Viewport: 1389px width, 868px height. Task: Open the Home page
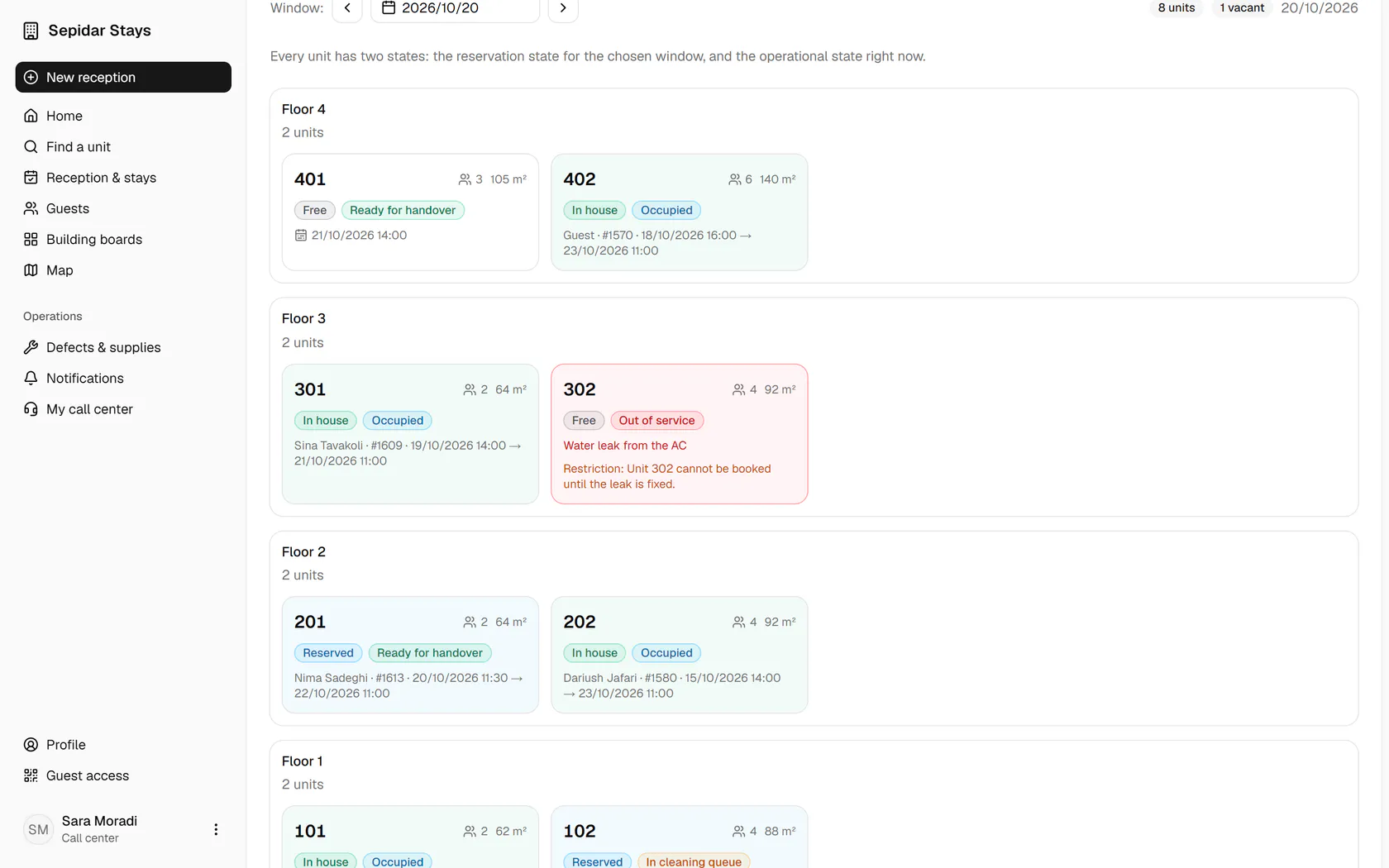123,116
